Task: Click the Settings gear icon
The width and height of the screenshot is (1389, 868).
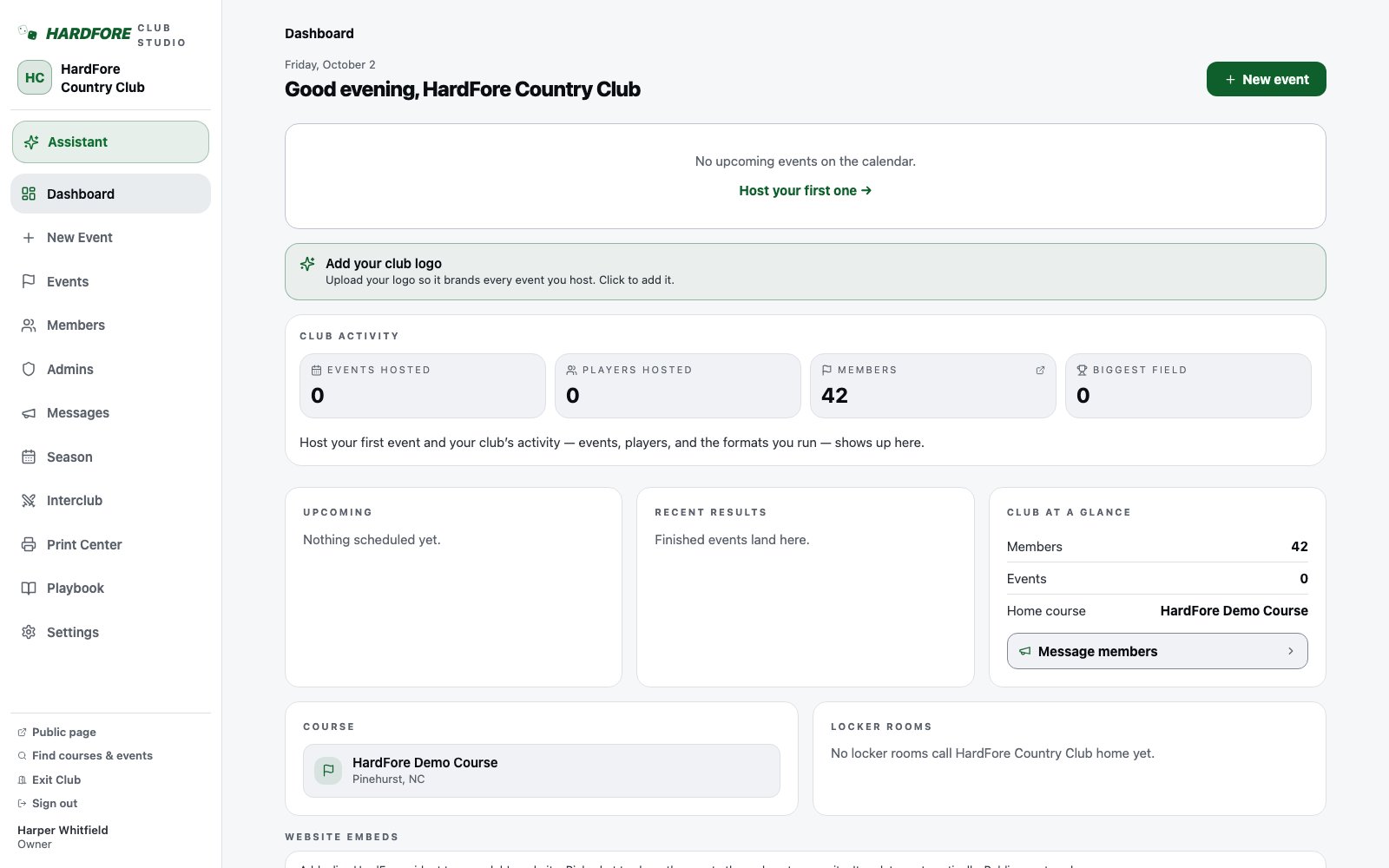Action: 29,632
